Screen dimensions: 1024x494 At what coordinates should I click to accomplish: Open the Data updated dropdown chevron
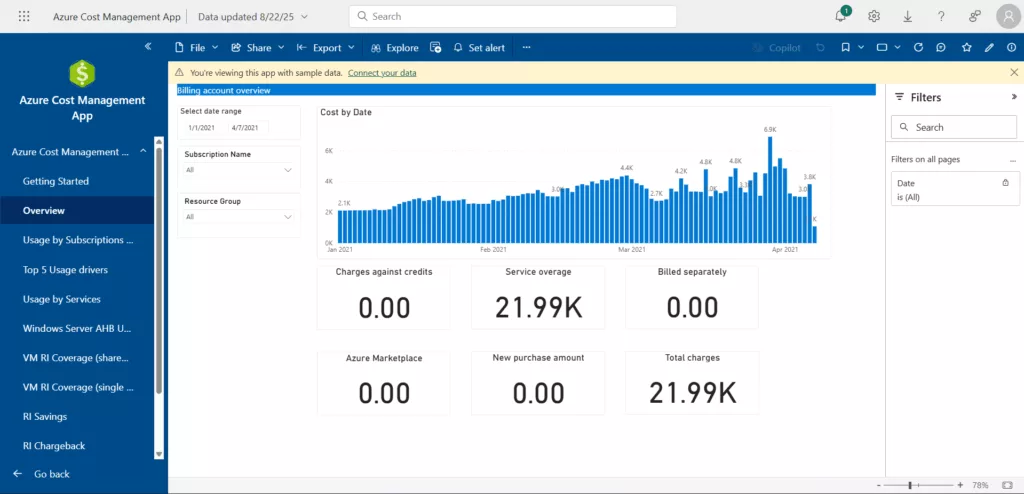[x=304, y=16]
